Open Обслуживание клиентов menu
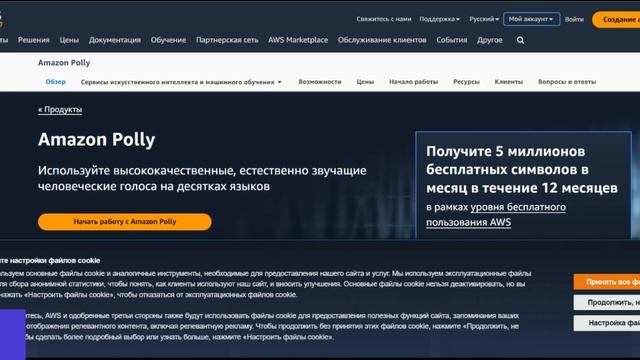Viewport: 640px width, 360px height. pyautogui.click(x=382, y=40)
